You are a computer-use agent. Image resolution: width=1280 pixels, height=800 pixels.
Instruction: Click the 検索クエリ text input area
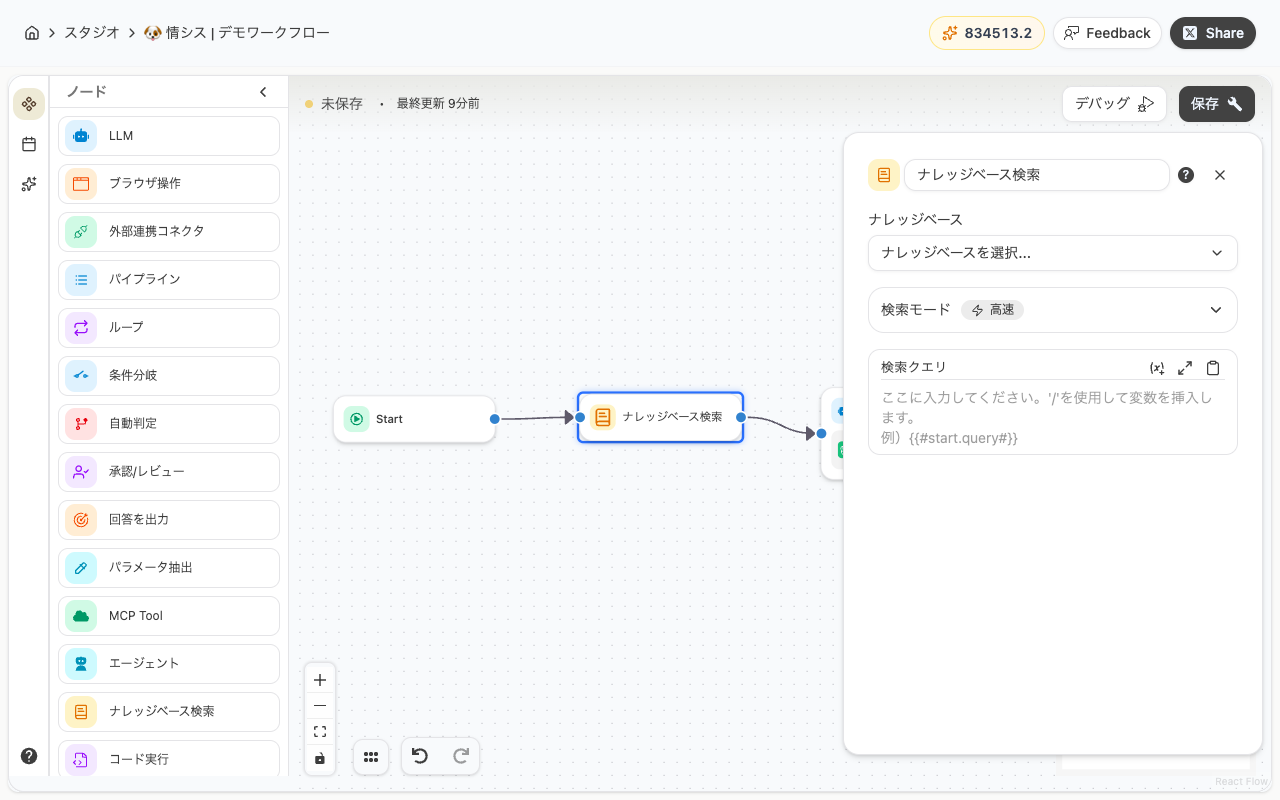(1052, 418)
